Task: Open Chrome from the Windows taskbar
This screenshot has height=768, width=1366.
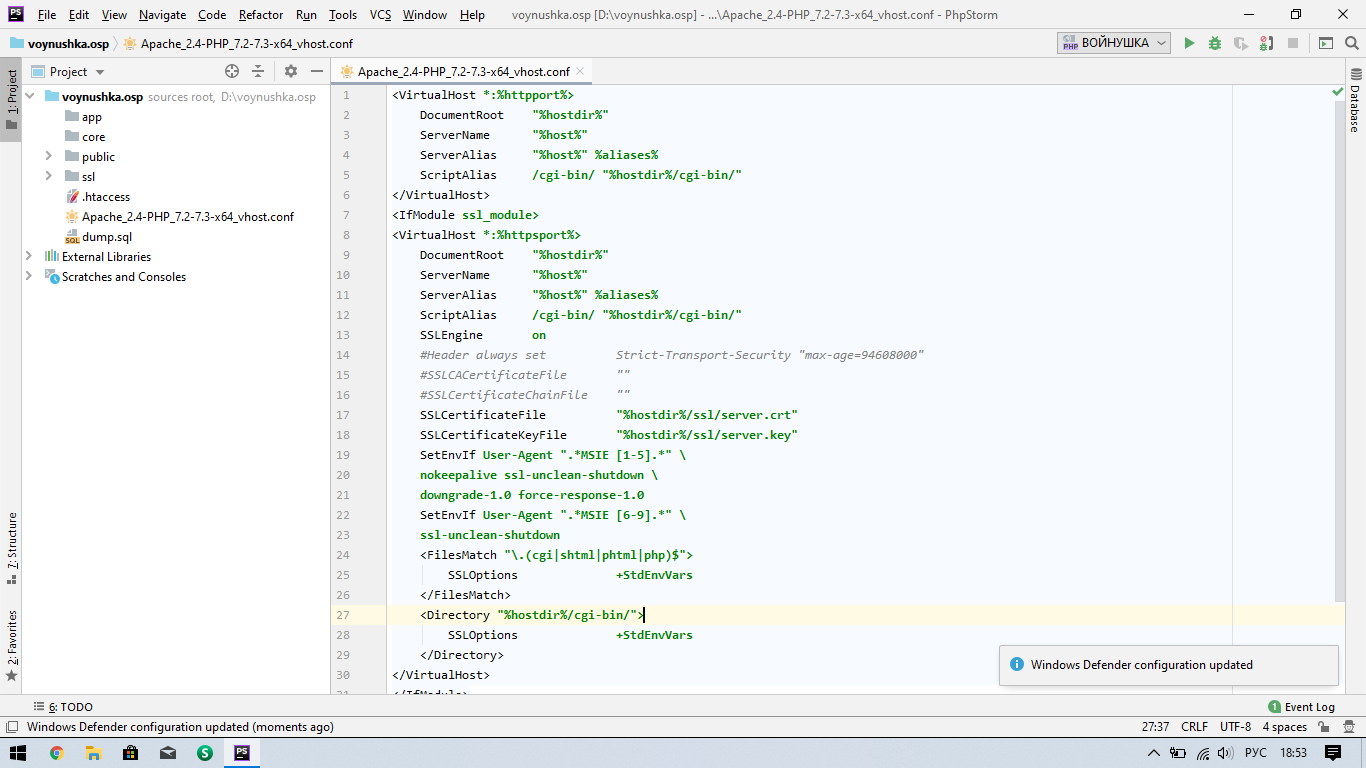Action: [x=56, y=753]
